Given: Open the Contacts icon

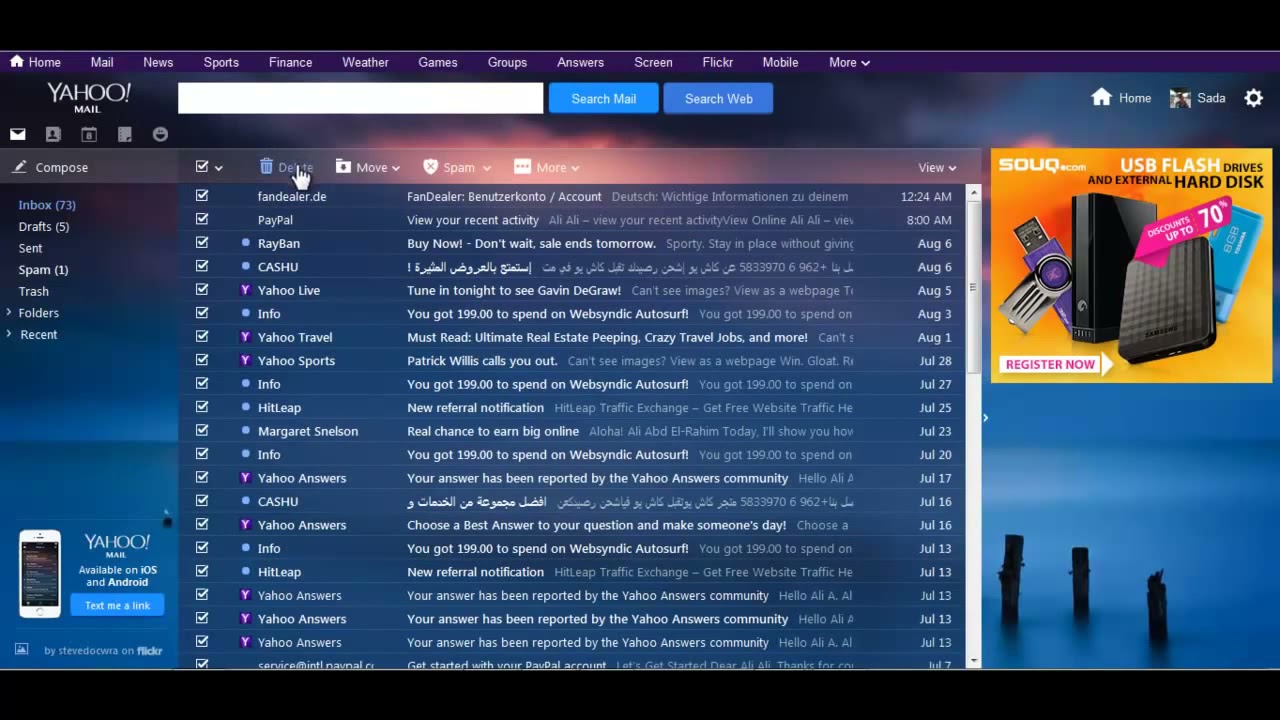Looking at the screenshot, I should [x=53, y=134].
